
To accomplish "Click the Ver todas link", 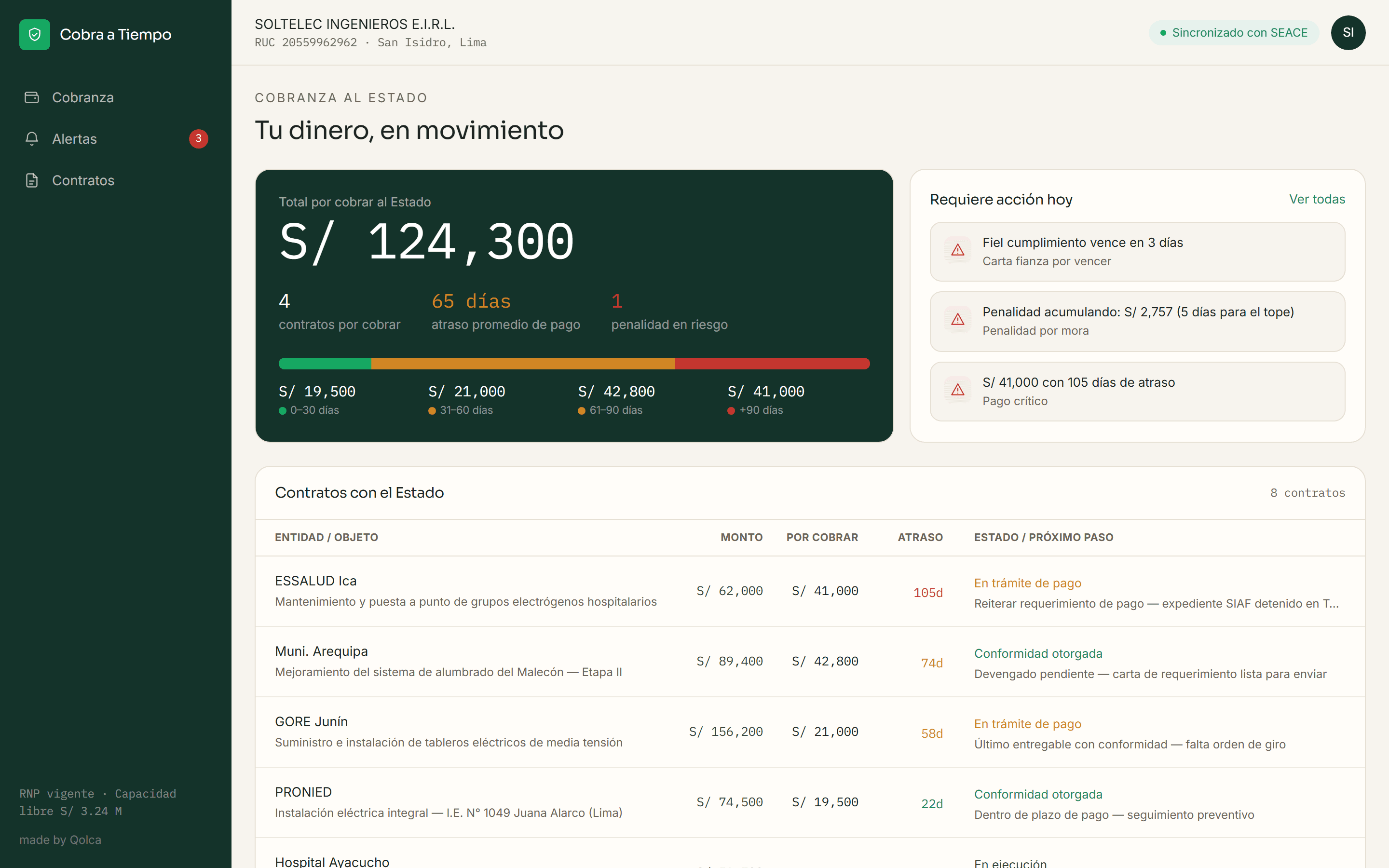I will click(x=1317, y=199).
